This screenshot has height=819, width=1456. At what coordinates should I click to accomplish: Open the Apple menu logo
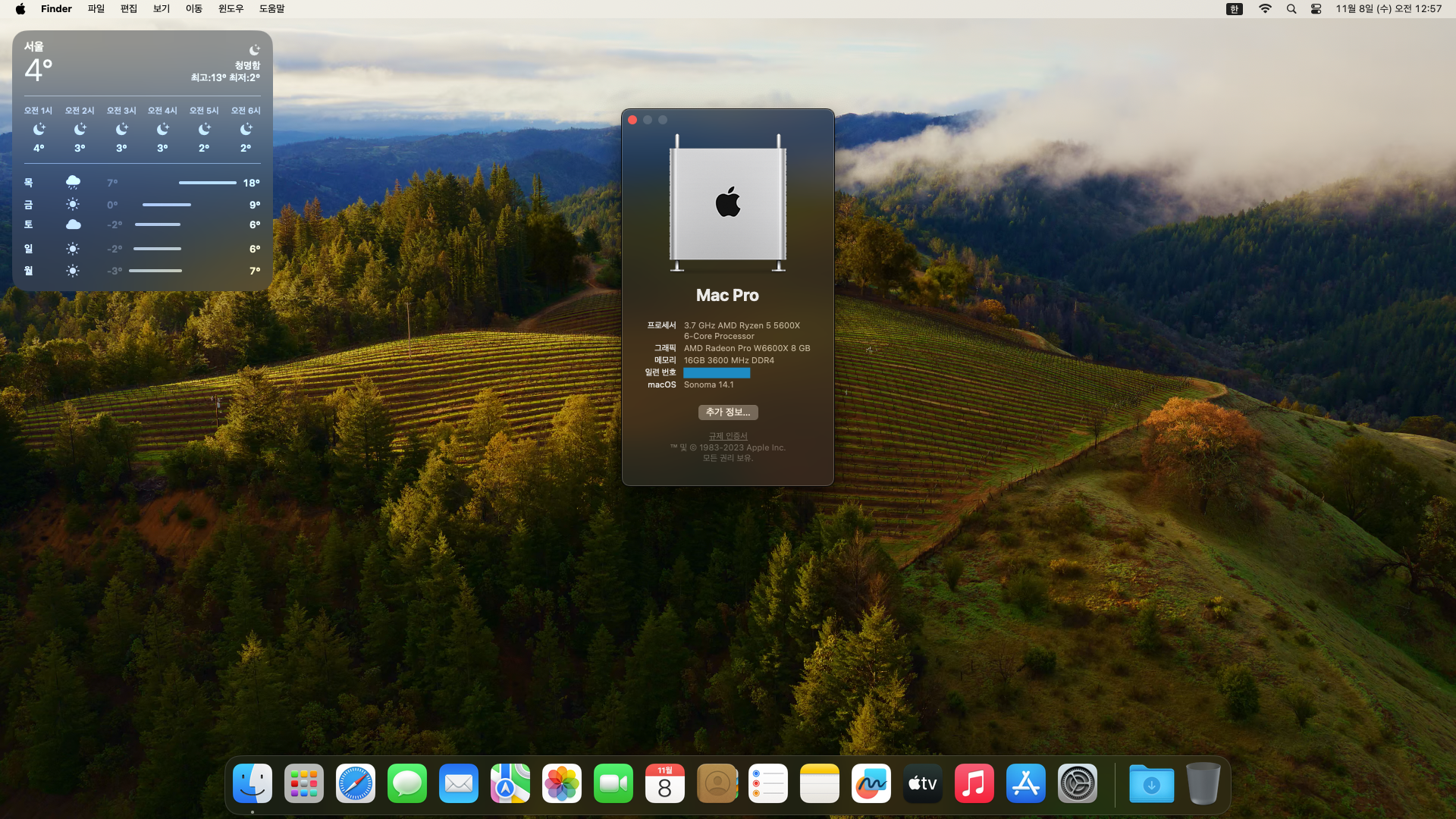pos(20,9)
